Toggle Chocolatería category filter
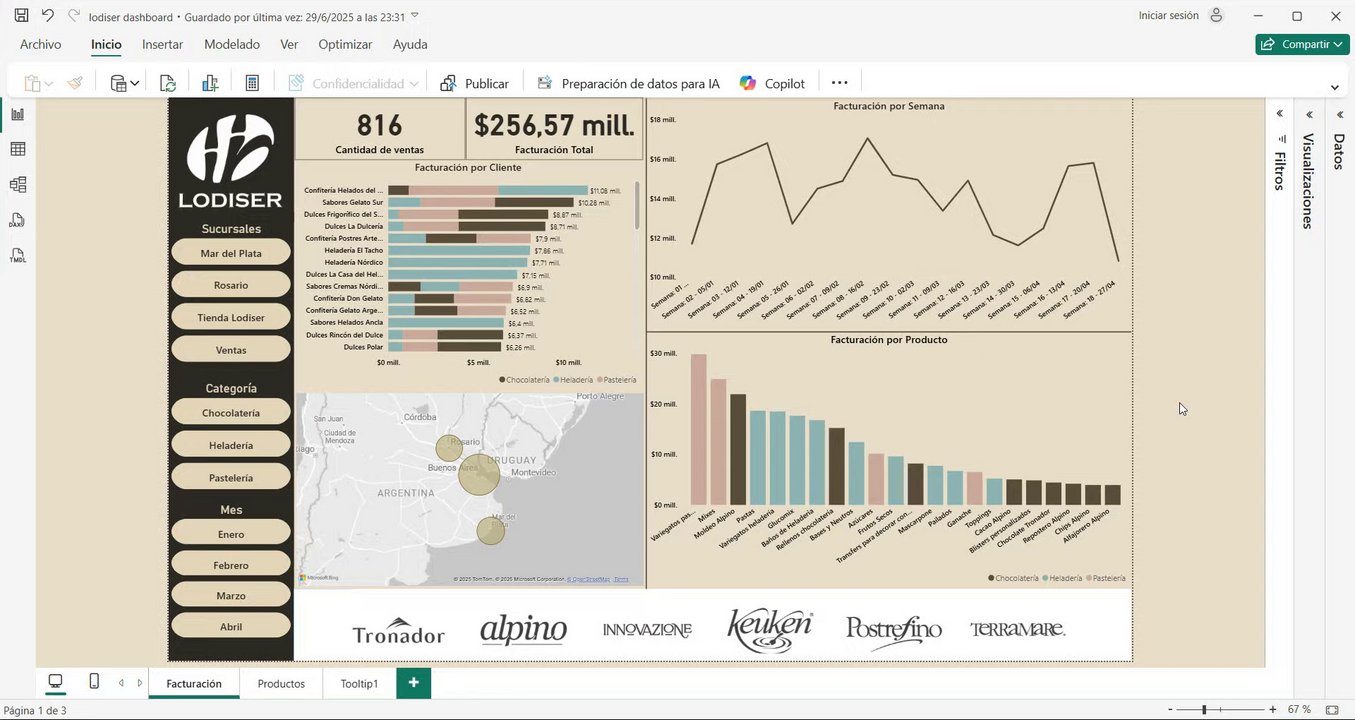1355x720 pixels. coord(231,412)
